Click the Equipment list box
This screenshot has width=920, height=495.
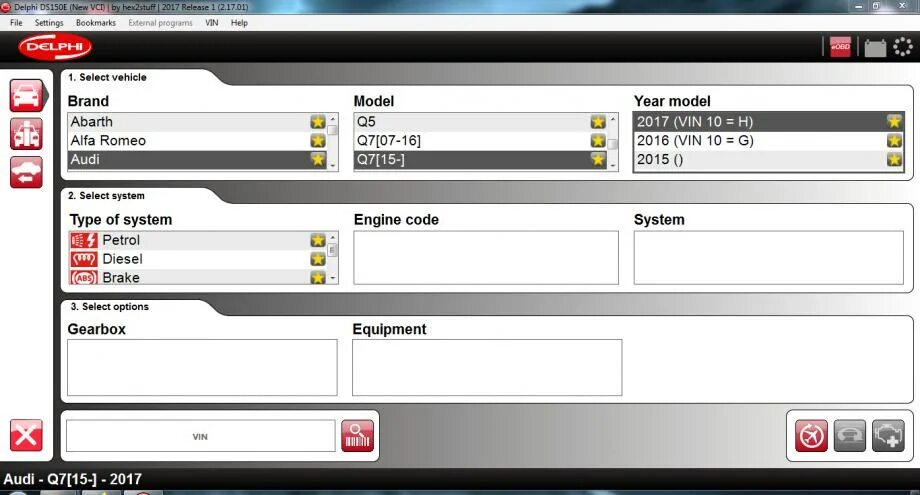click(x=487, y=368)
